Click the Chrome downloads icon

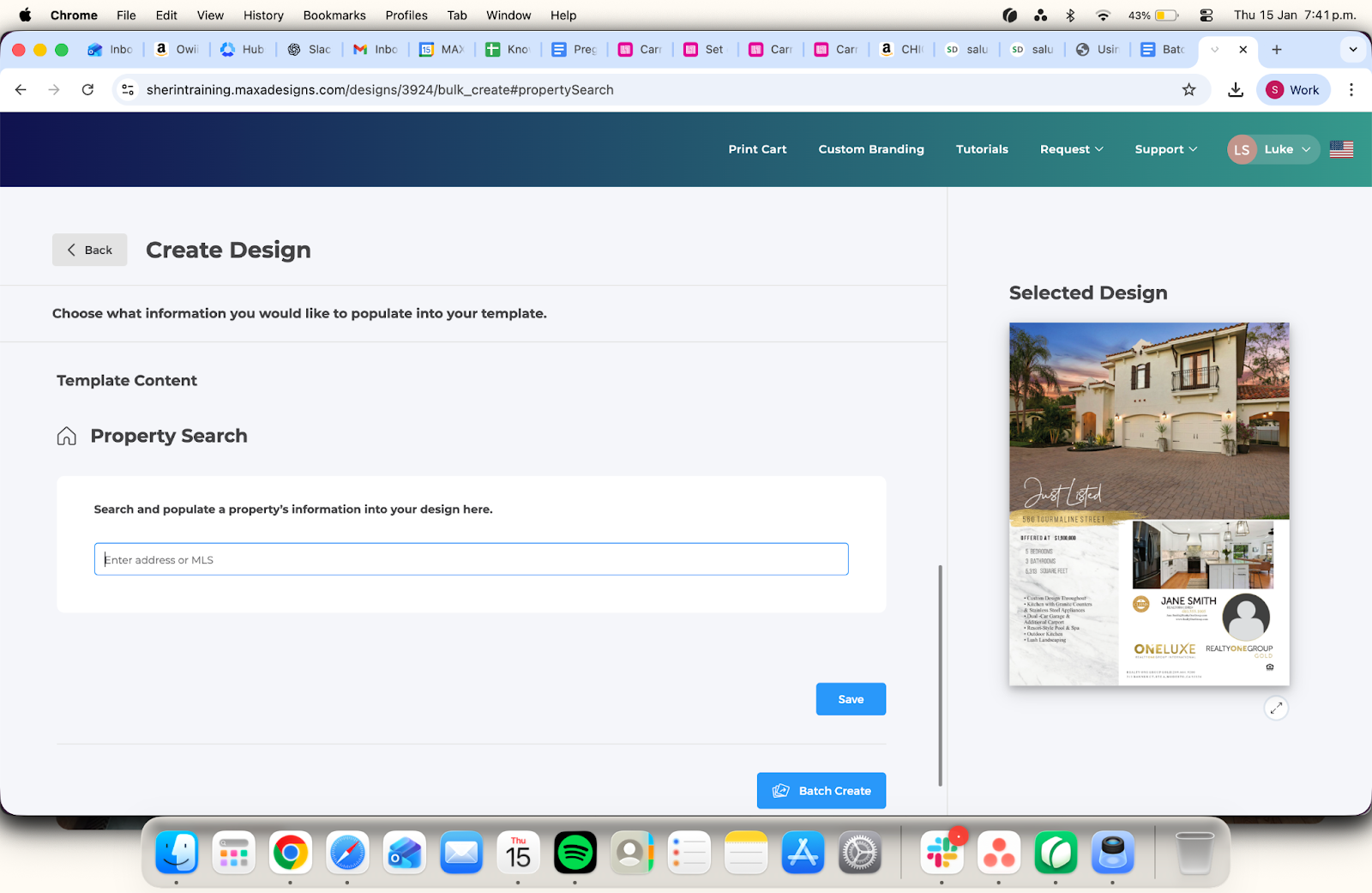[1236, 90]
